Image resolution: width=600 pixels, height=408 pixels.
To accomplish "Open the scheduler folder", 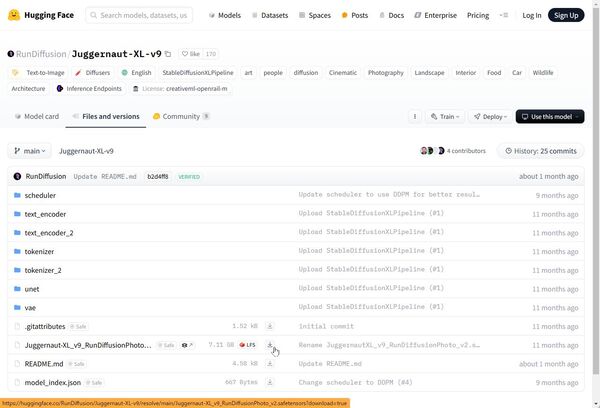I will click(40, 195).
